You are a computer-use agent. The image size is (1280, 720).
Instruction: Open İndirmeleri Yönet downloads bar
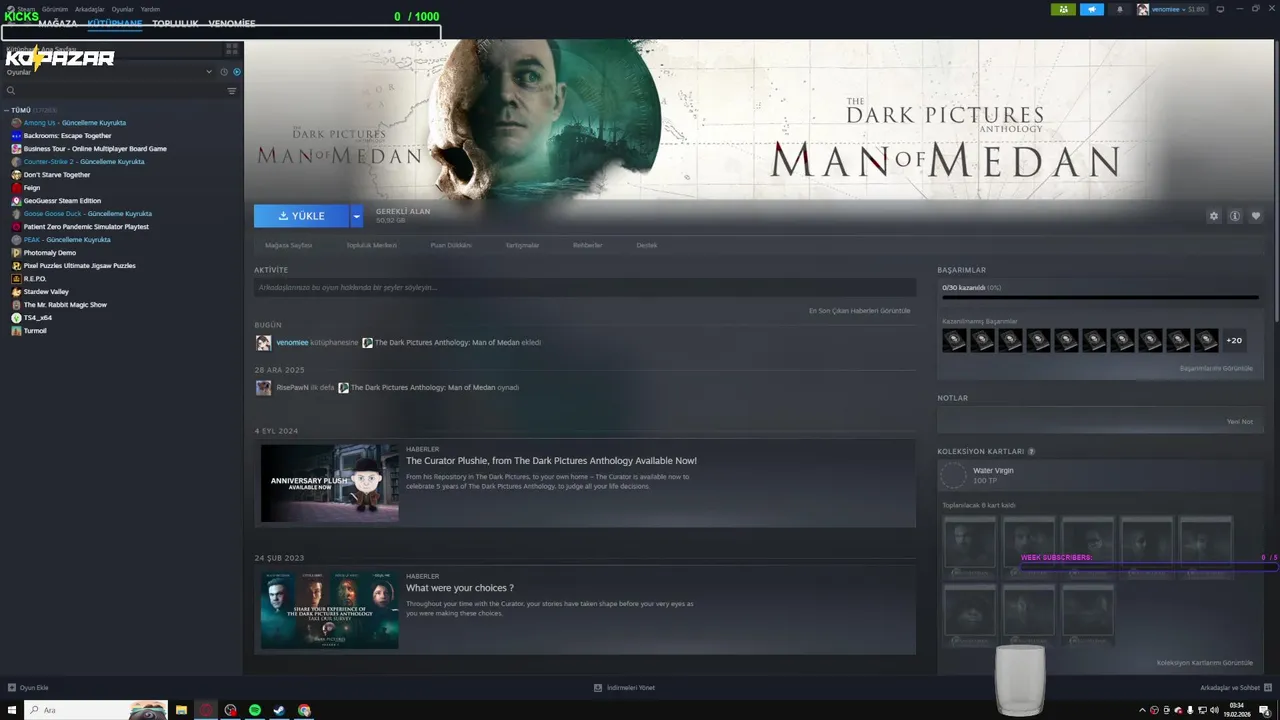[624, 688]
